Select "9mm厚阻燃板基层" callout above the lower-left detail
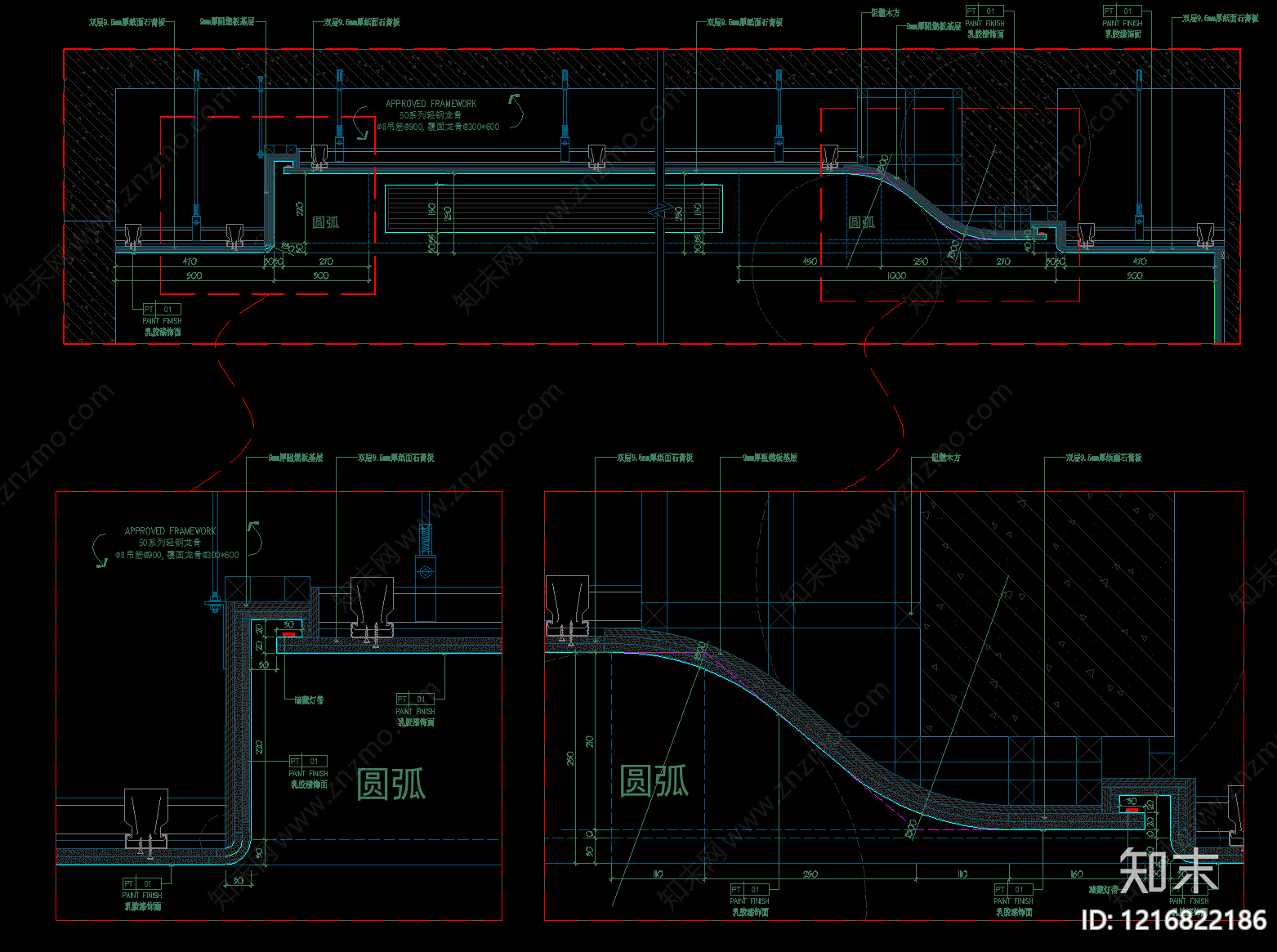This screenshot has height=952, width=1277. pos(296,458)
